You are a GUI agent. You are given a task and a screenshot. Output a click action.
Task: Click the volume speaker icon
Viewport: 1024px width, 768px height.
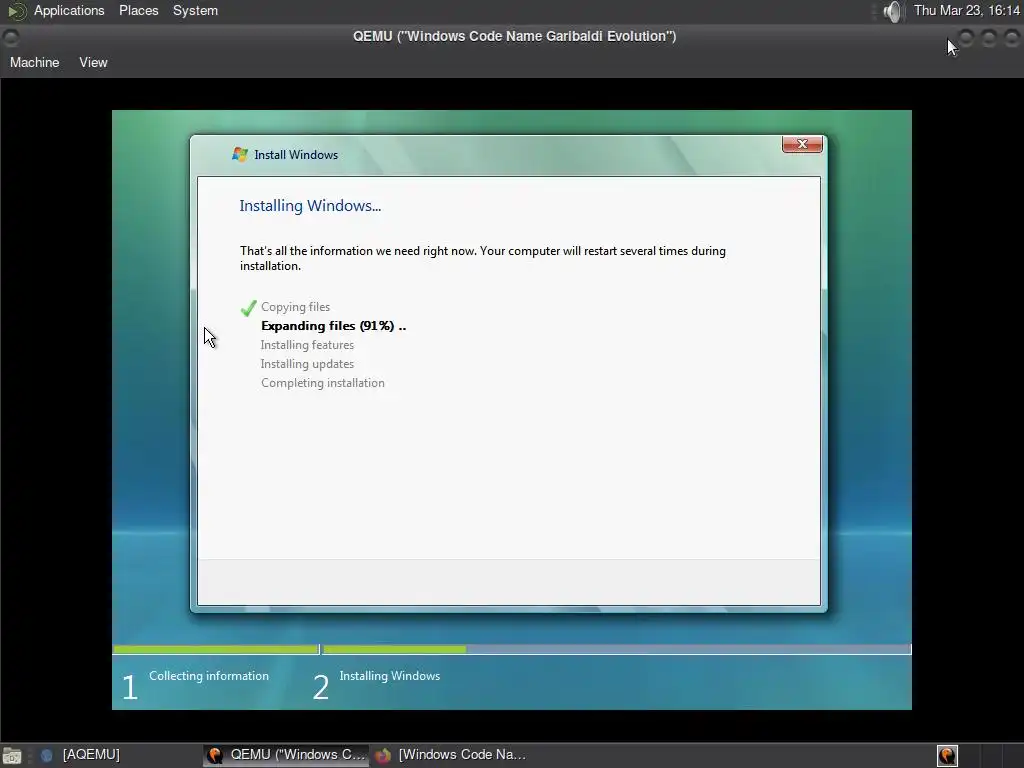(892, 11)
